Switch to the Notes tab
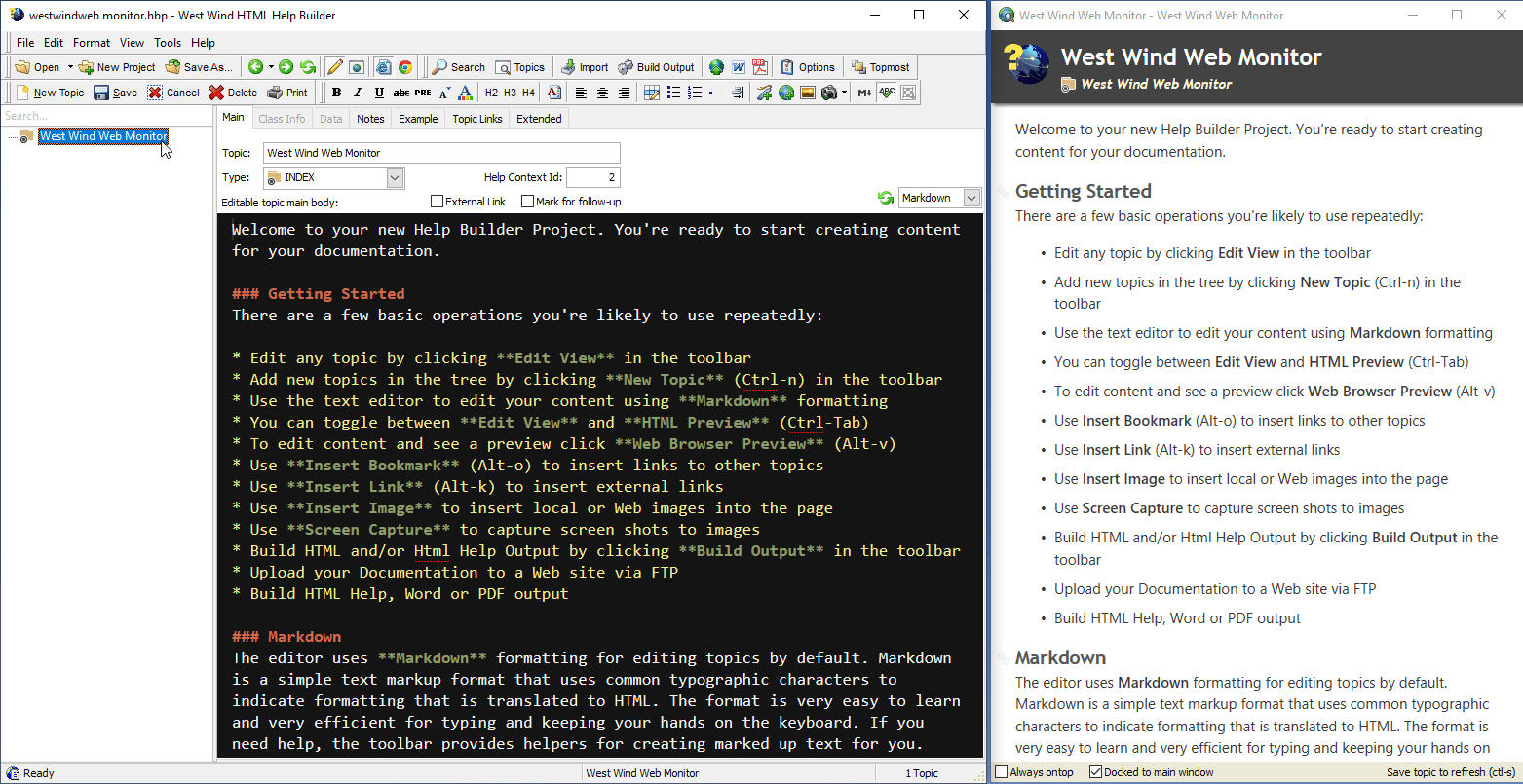This screenshot has height=784, width=1523. [370, 119]
